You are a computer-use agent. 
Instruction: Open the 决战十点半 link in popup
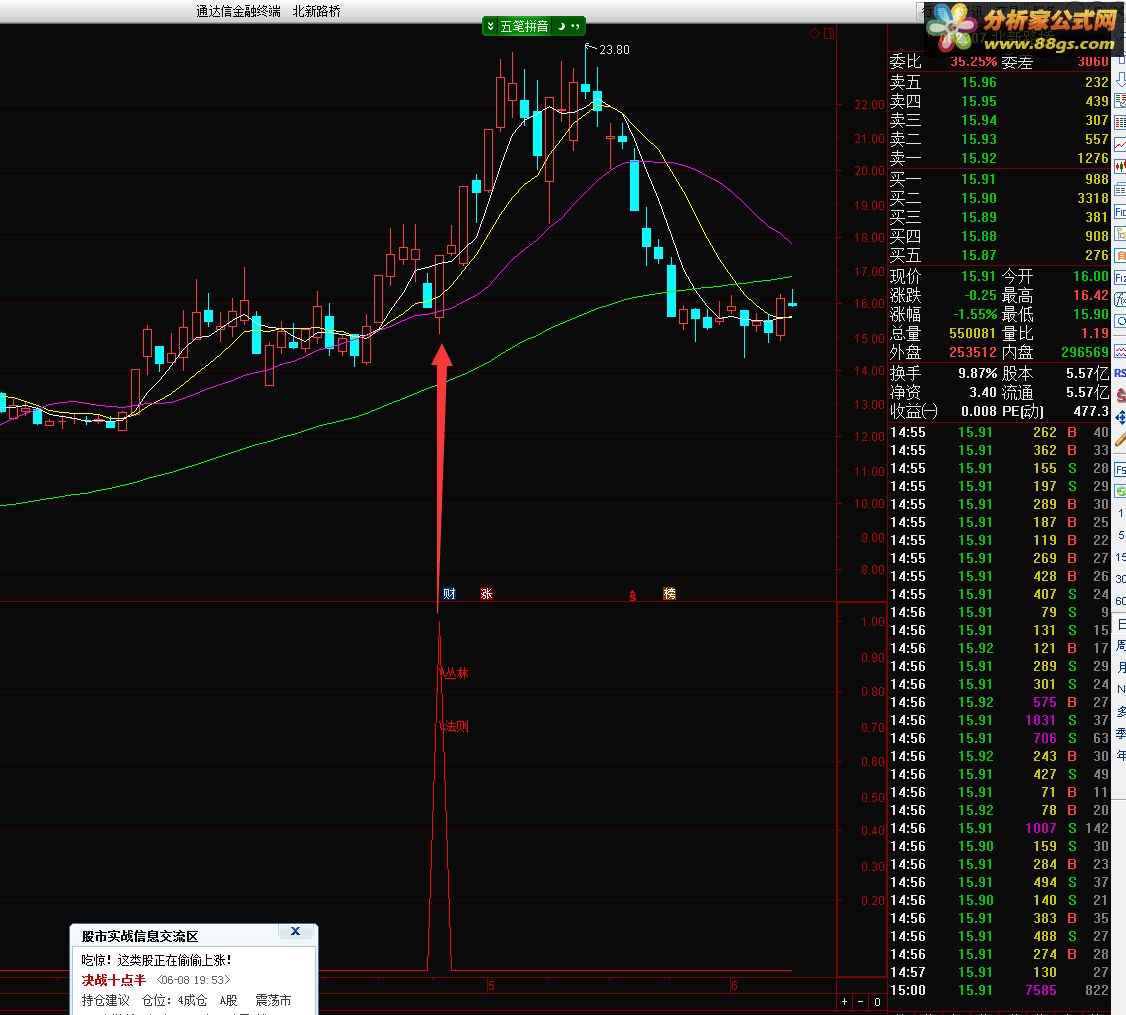[113, 980]
